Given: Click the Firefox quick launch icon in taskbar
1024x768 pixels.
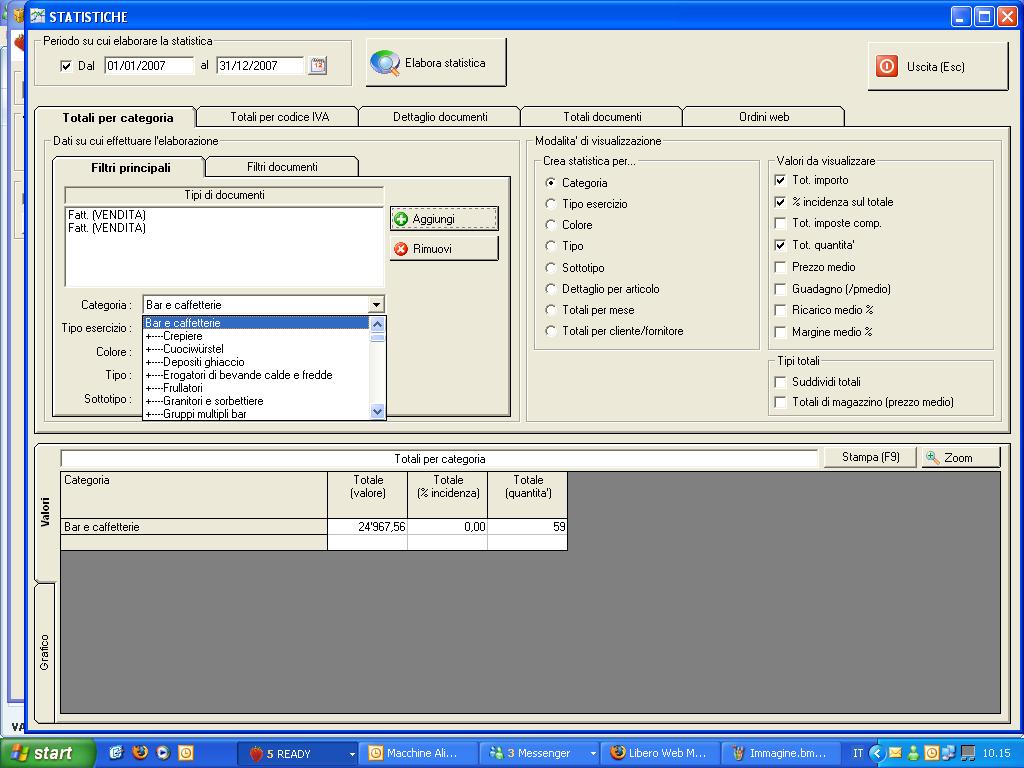Looking at the screenshot, I should tap(140, 752).
